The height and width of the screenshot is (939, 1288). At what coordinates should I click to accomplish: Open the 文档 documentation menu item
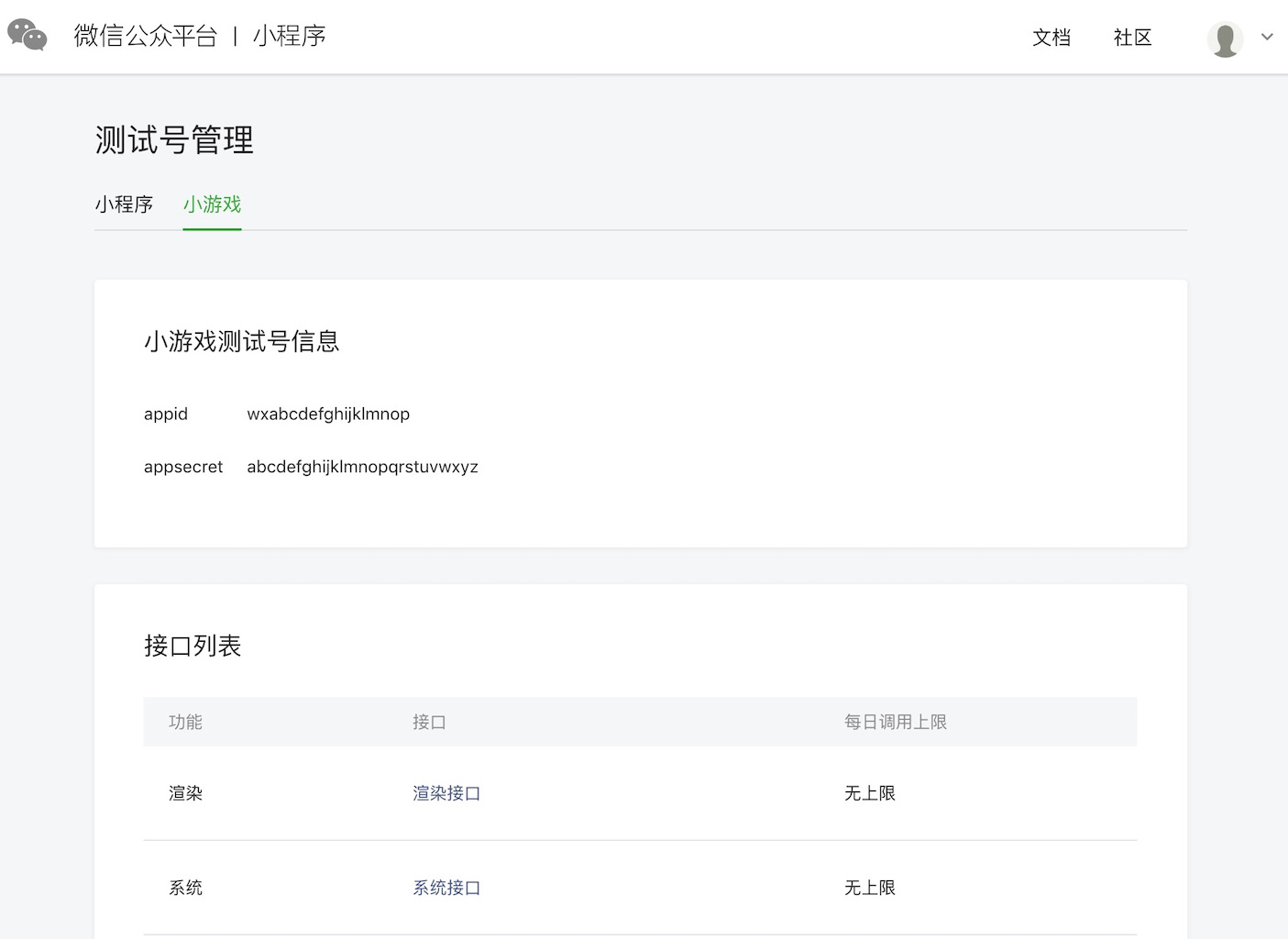[x=1051, y=38]
